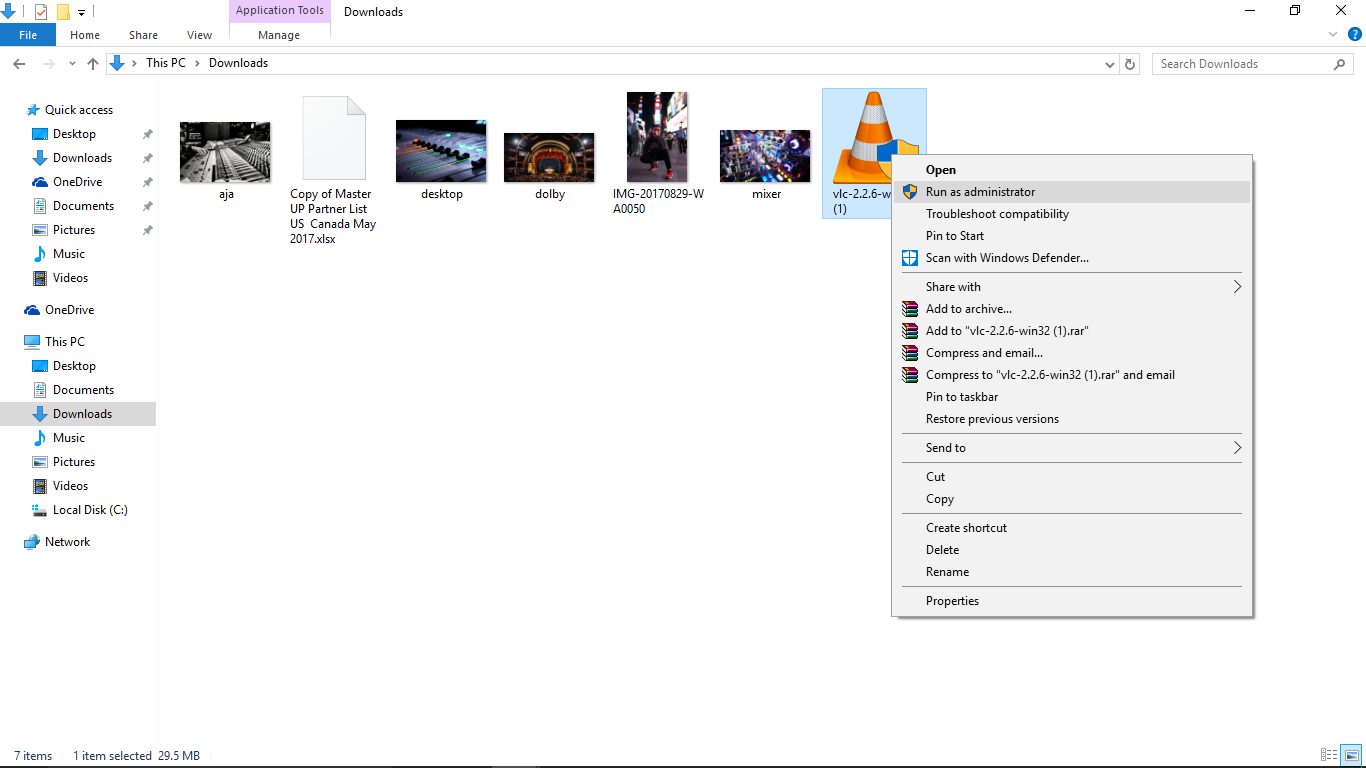Select Music under Quick access

click(69, 254)
